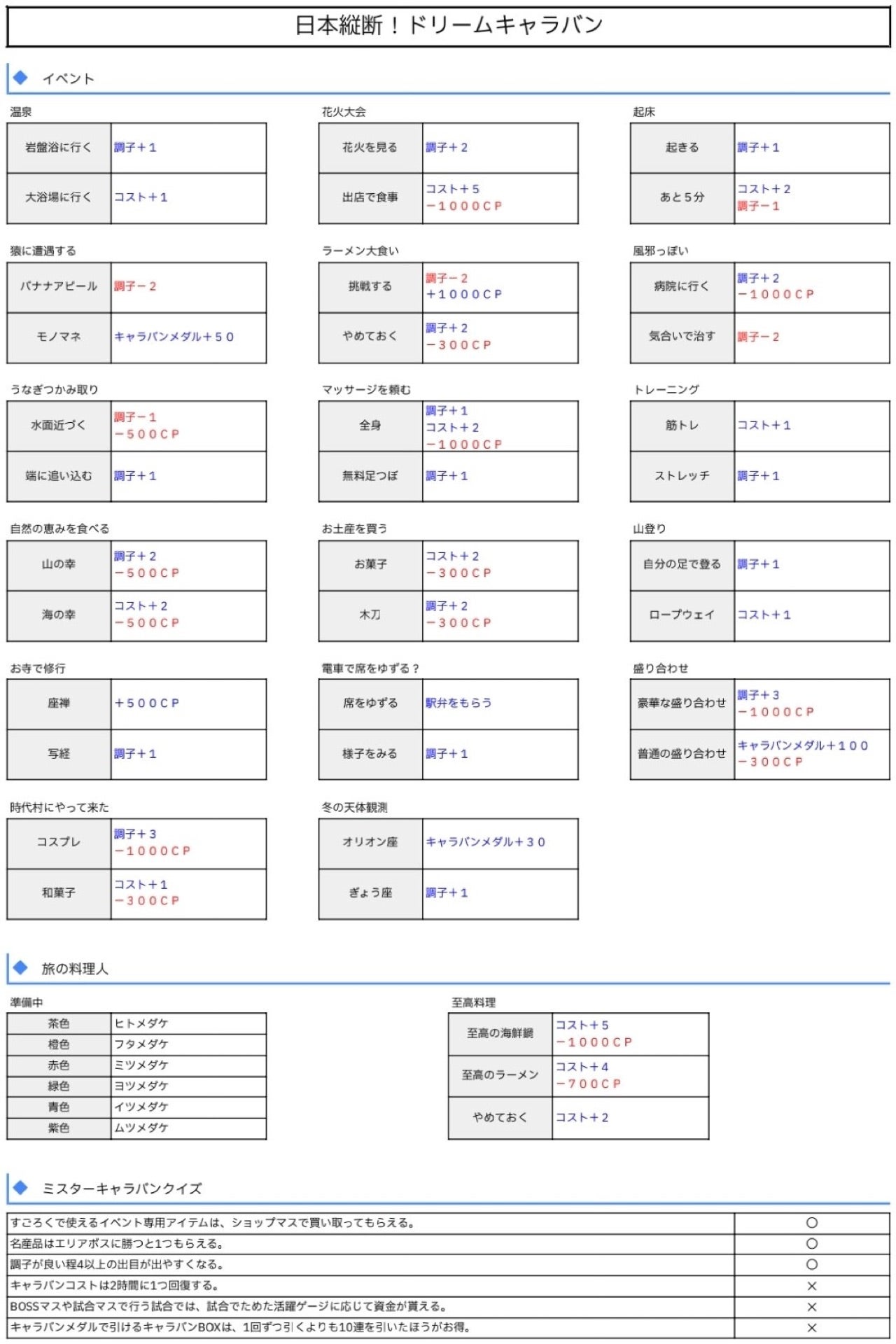Click the オリオン座 cell
Viewport: 896px width, 1344px height.
(370, 843)
